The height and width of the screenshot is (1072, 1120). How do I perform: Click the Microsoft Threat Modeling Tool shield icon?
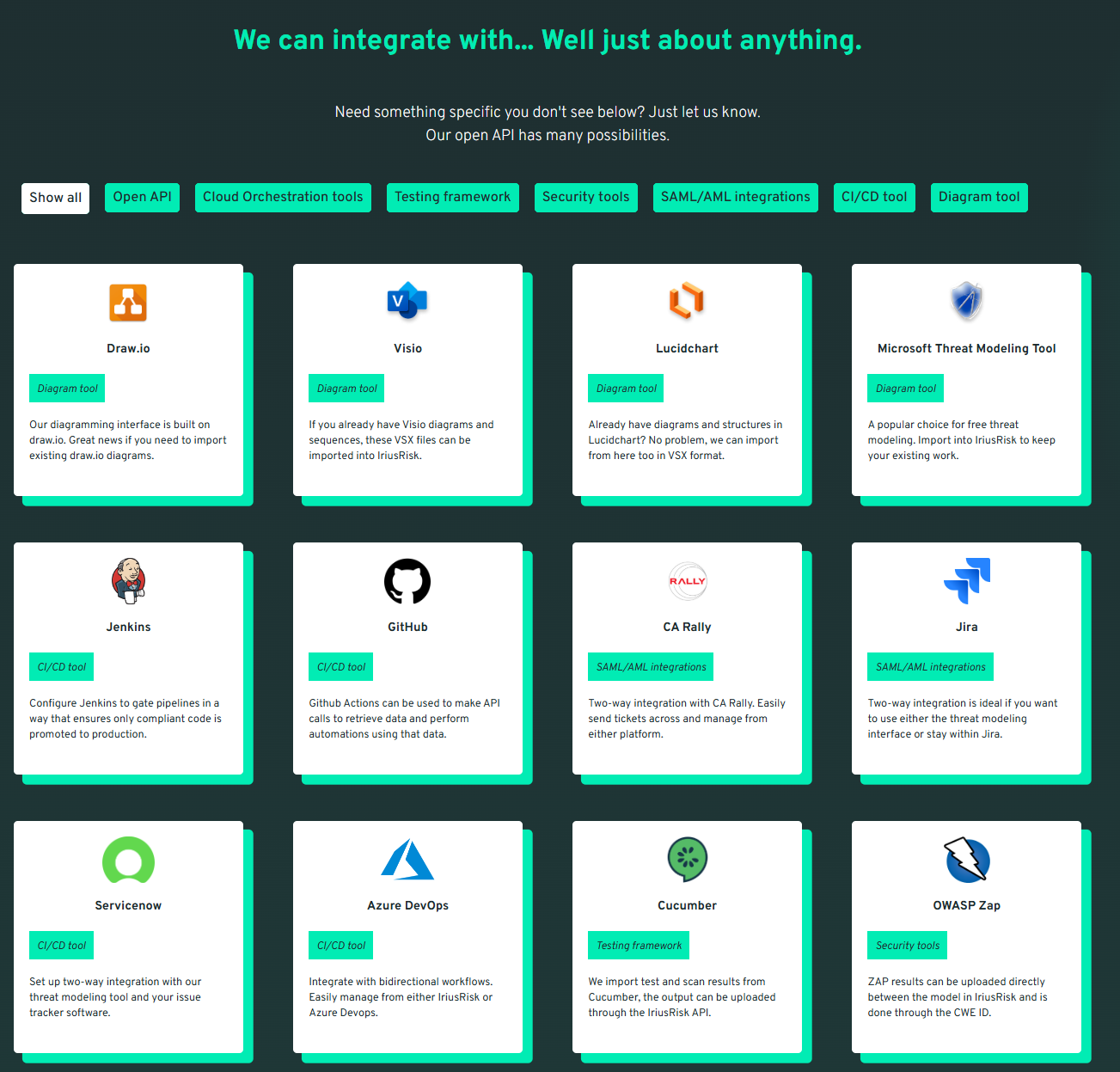click(967, 302)
